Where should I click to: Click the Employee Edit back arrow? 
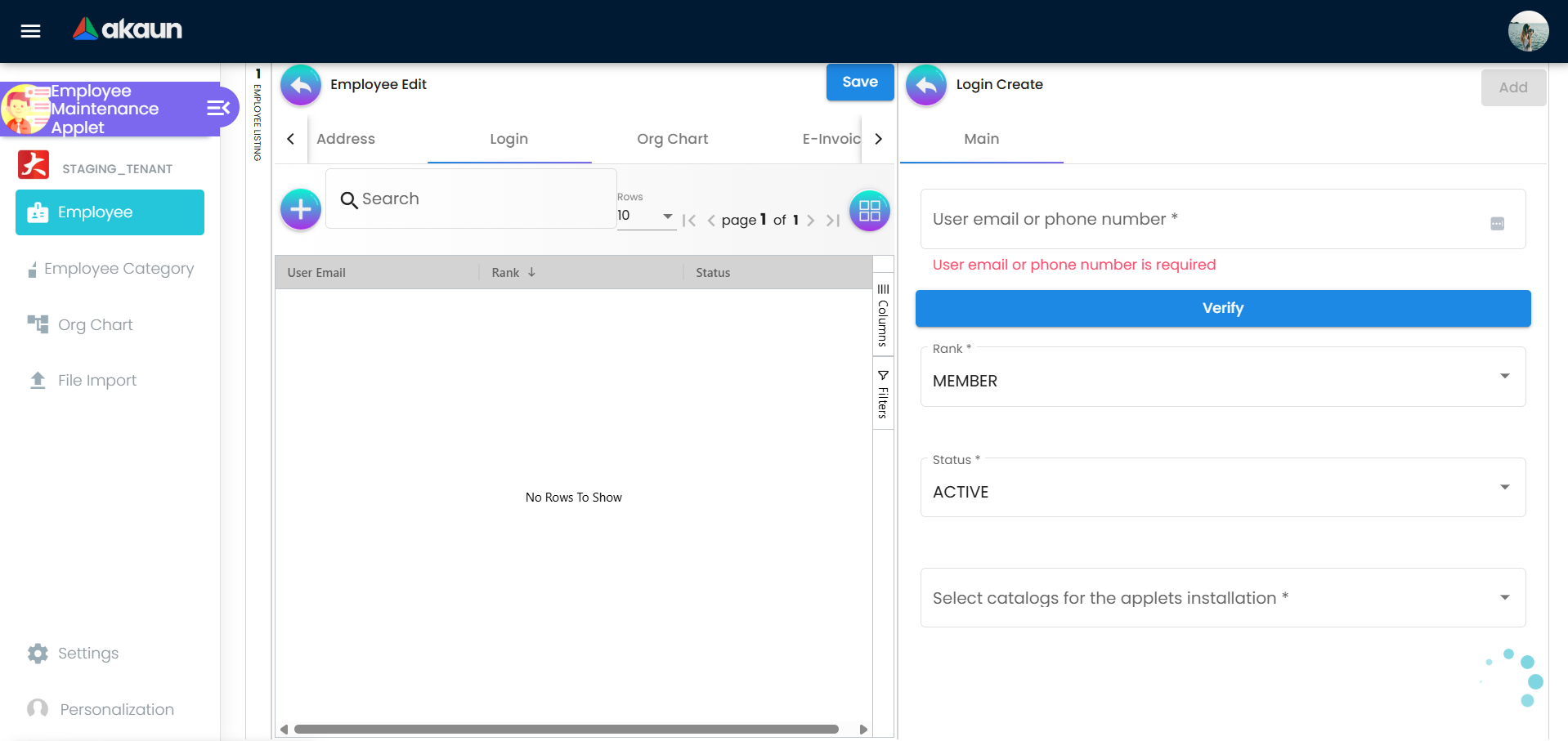tap(301, 85)
